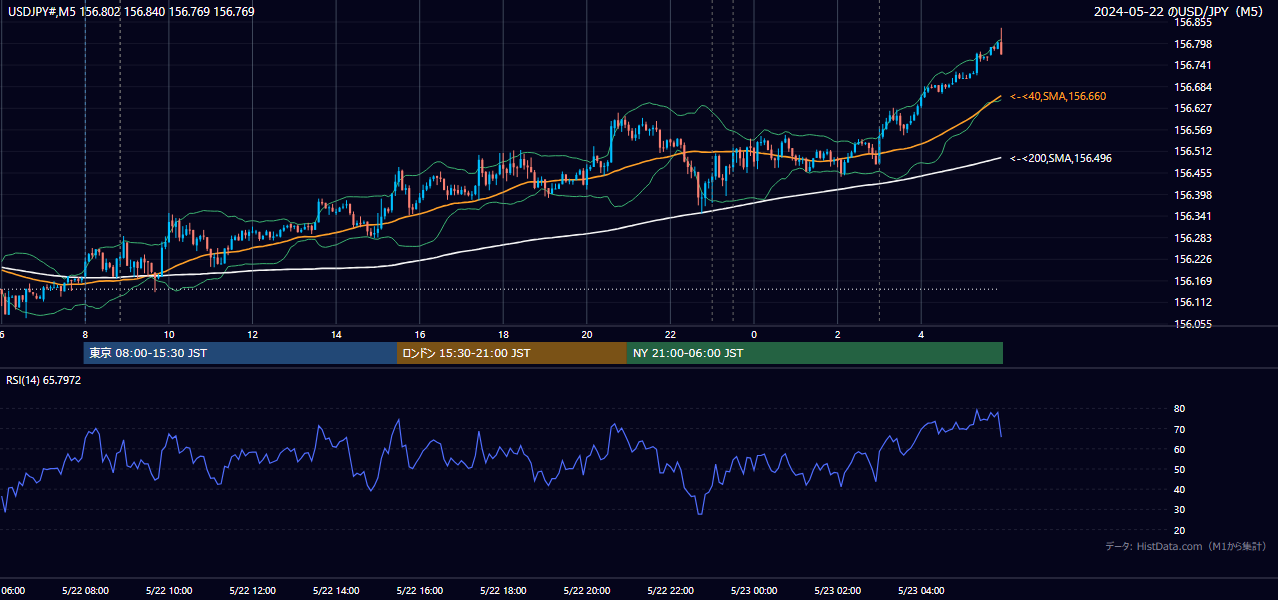Click hour label 10 under the price chart
Image resolution: width=1278 pixels, height=600 pixels.
(x=169, y=335)
